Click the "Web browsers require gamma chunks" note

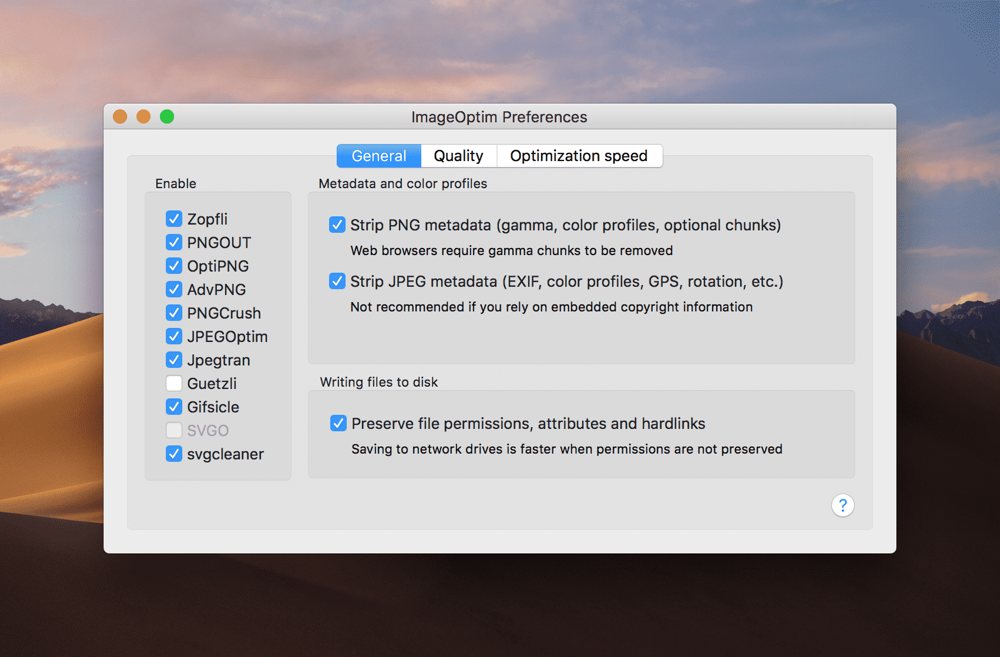pos(511,251)
